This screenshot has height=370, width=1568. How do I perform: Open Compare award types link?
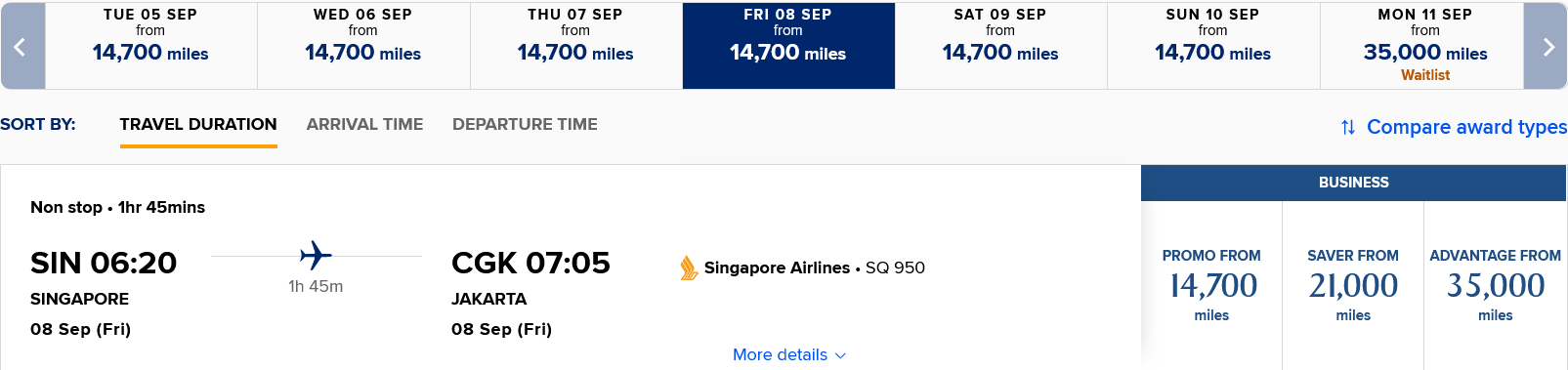pyautogui.click(x=1466, y=127)
